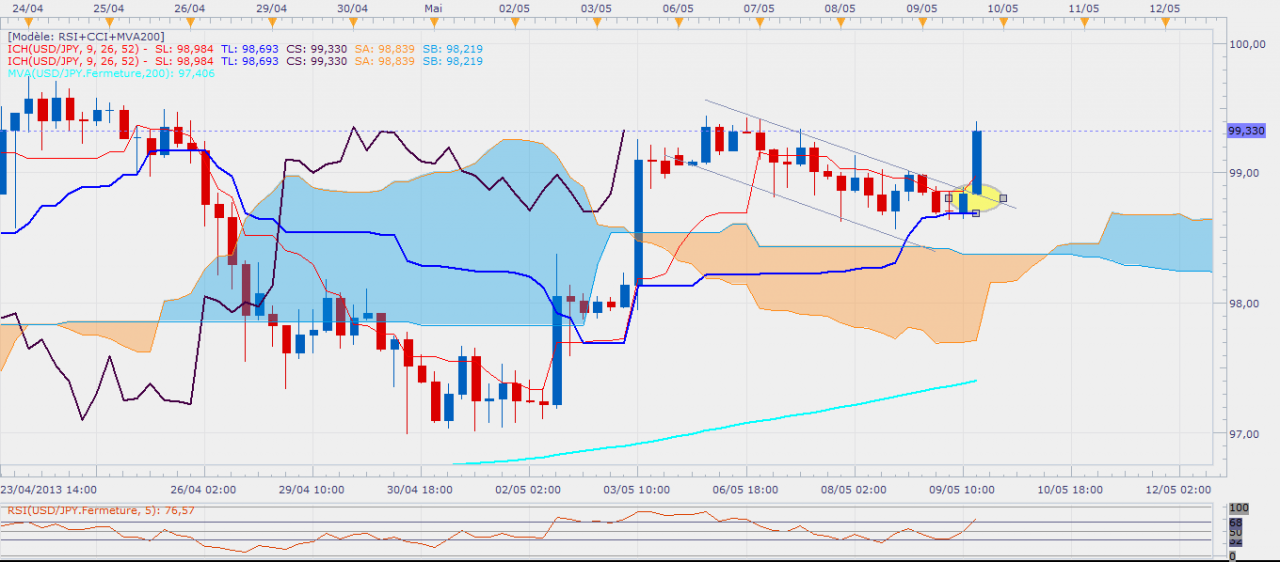Click the orange marker under Mai

433,20
